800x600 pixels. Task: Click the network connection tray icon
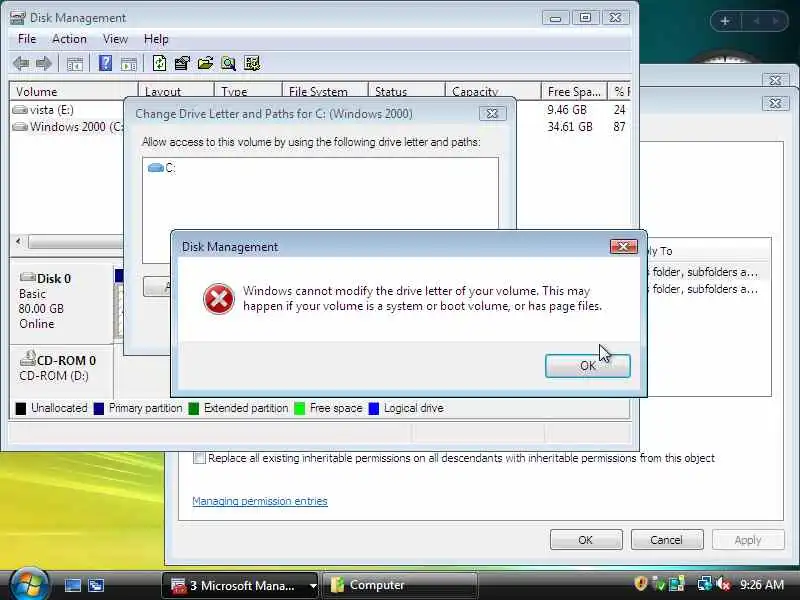click(x=705, y=584)
